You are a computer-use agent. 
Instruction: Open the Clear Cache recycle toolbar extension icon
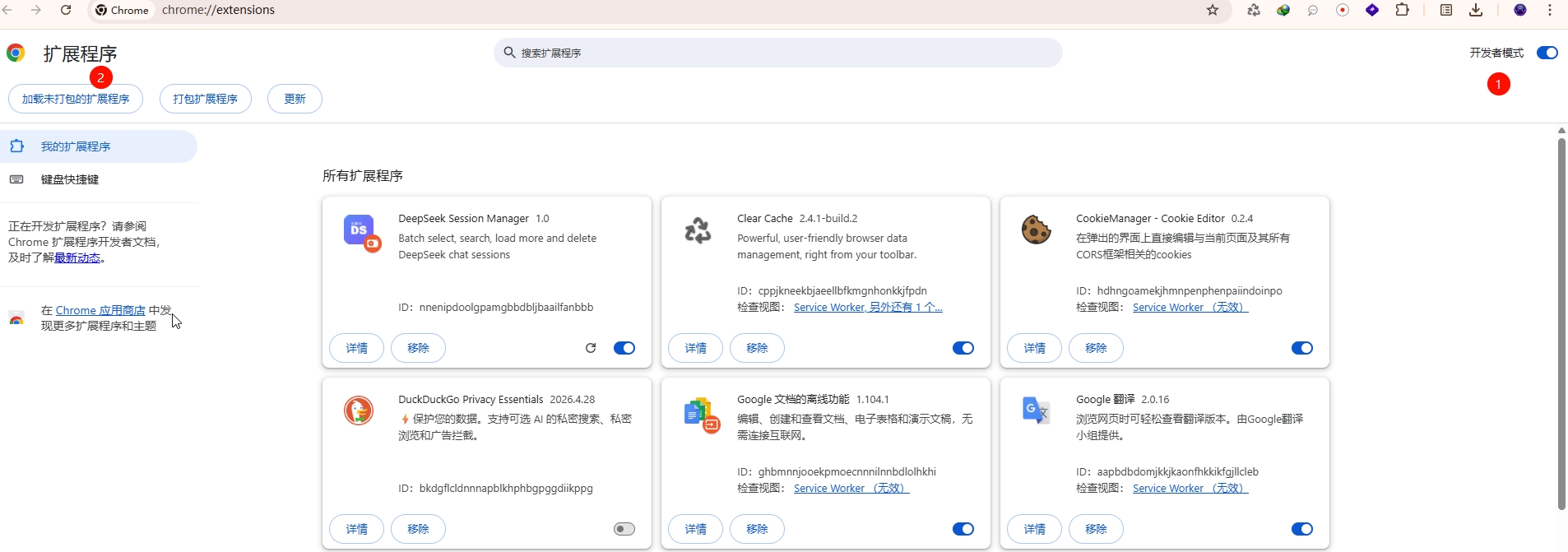tap(1254, 10)
